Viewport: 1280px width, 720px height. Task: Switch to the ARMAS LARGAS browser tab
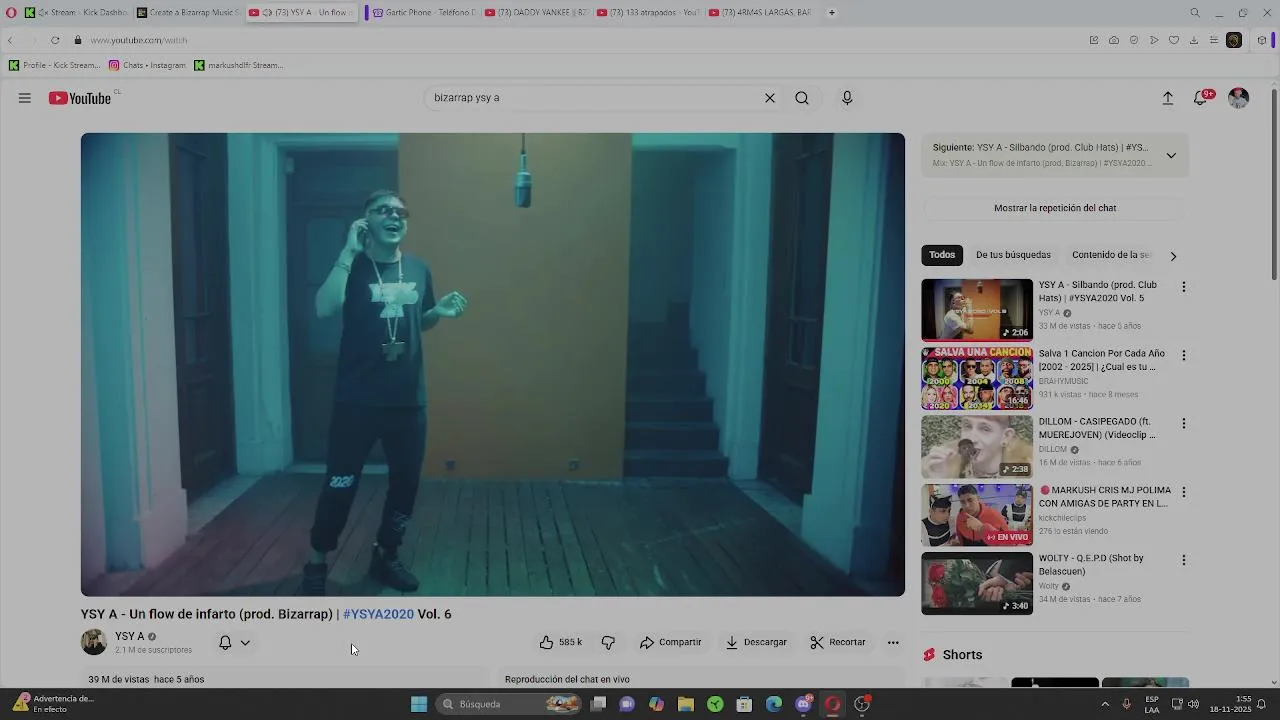(758, 13)
